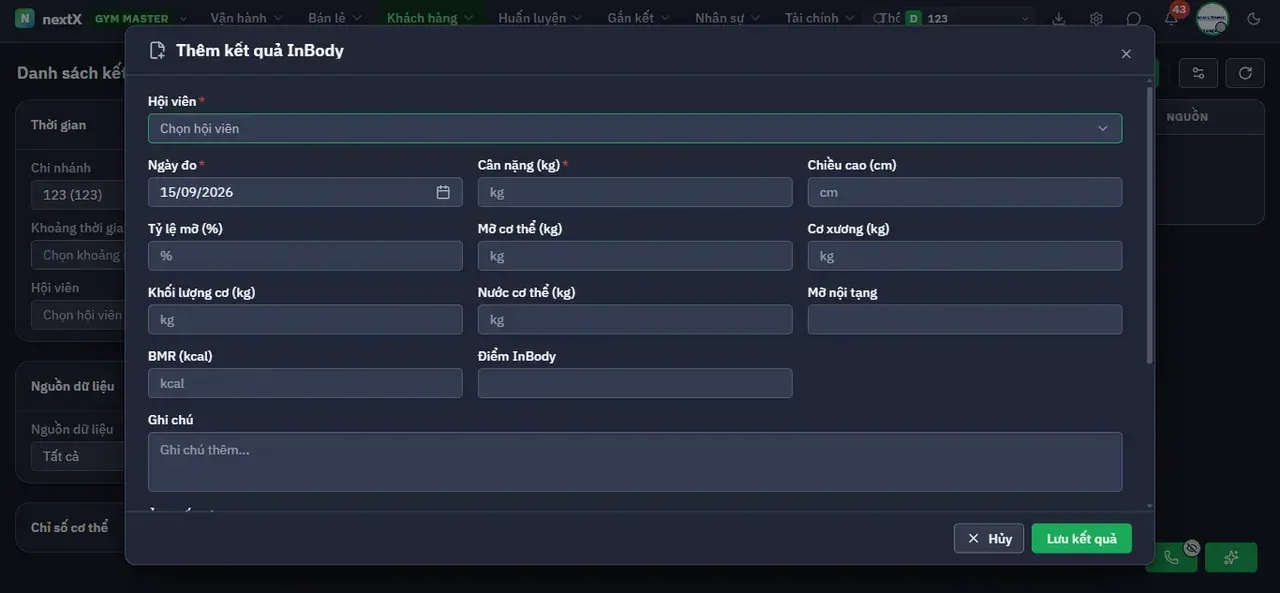
Task: Open the Chọn hội viên dropdown in dialog
Action: coord(635,128)
